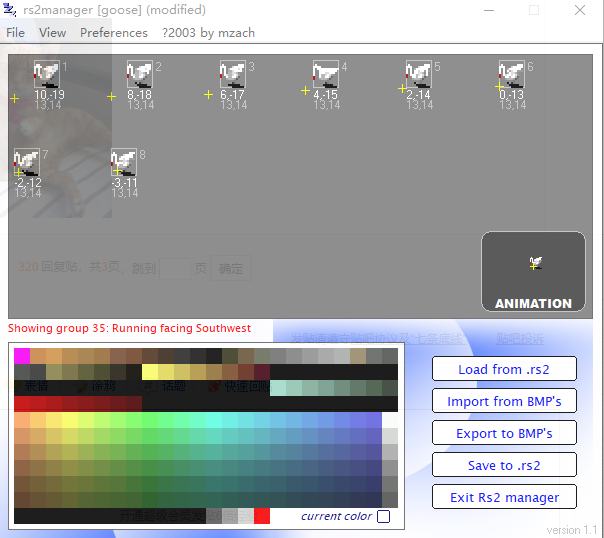This screenshot has height=538, width=604.
Task: Click the ANIMATION preview box
Action: pyautogui.click(x=533, y=272)
